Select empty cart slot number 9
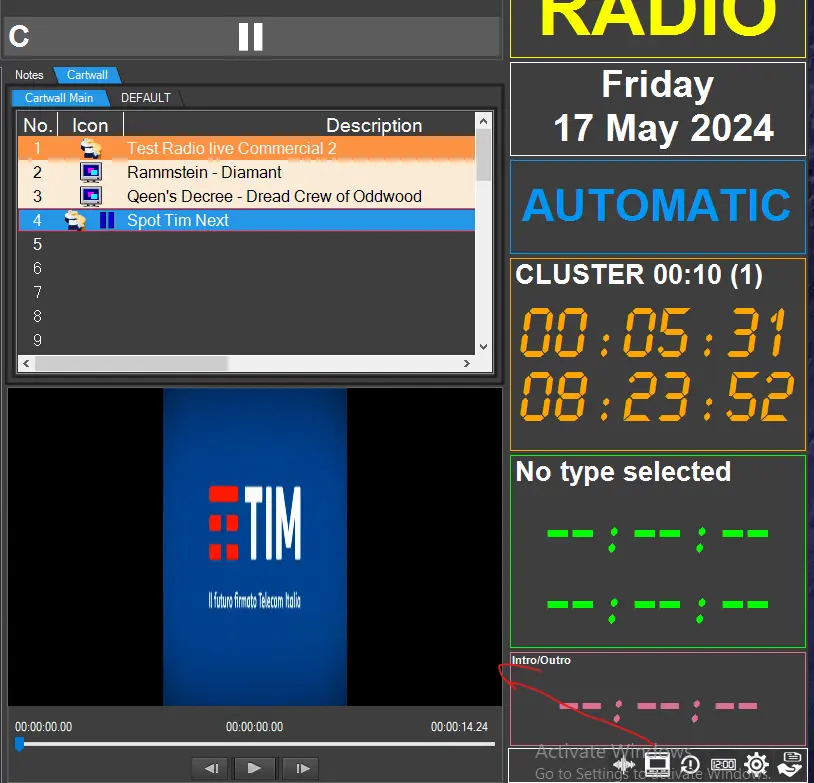Viewport: 814px width, 783px height. 247,340
